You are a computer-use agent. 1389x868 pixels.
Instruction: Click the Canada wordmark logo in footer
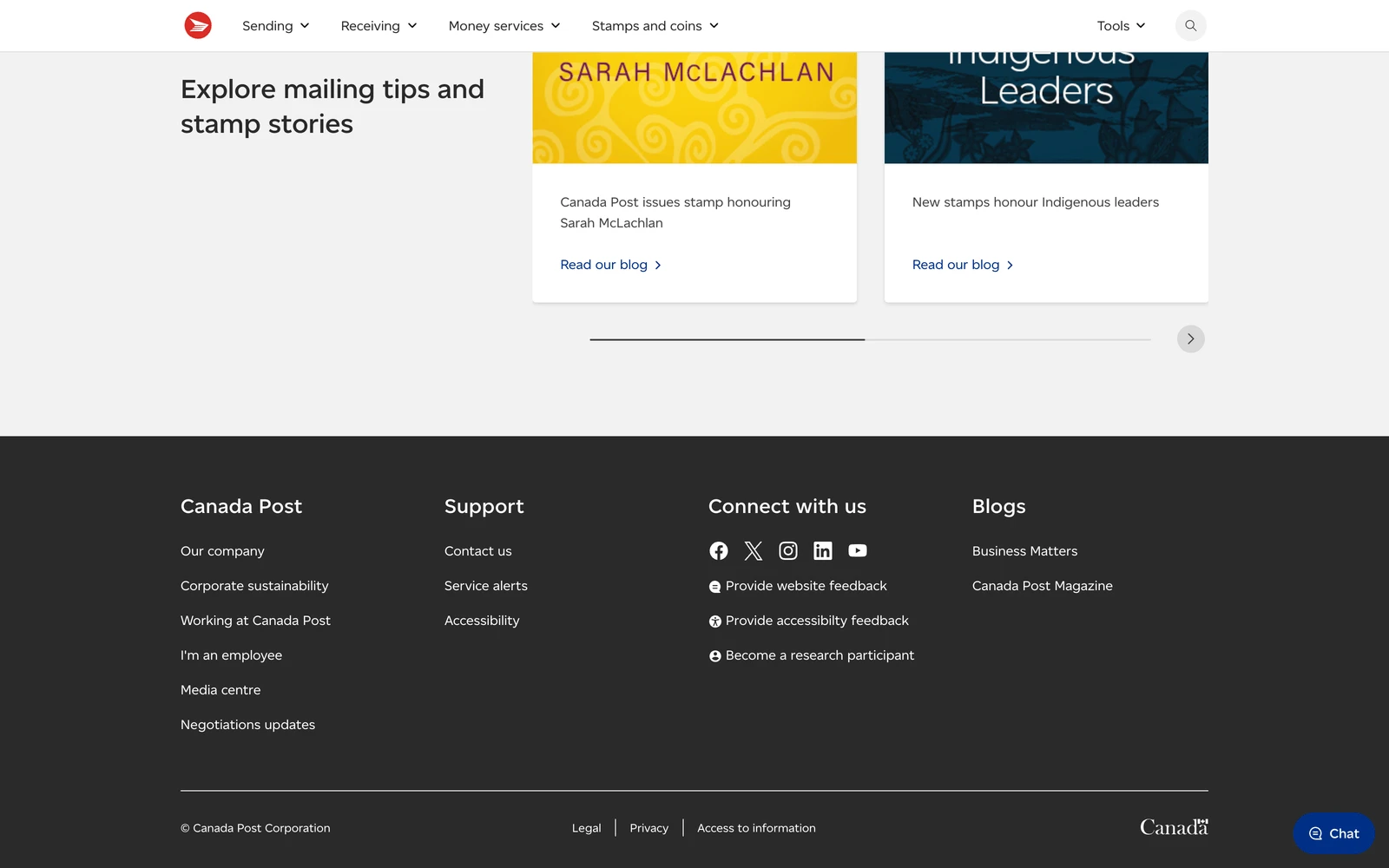pos(1174,827)
